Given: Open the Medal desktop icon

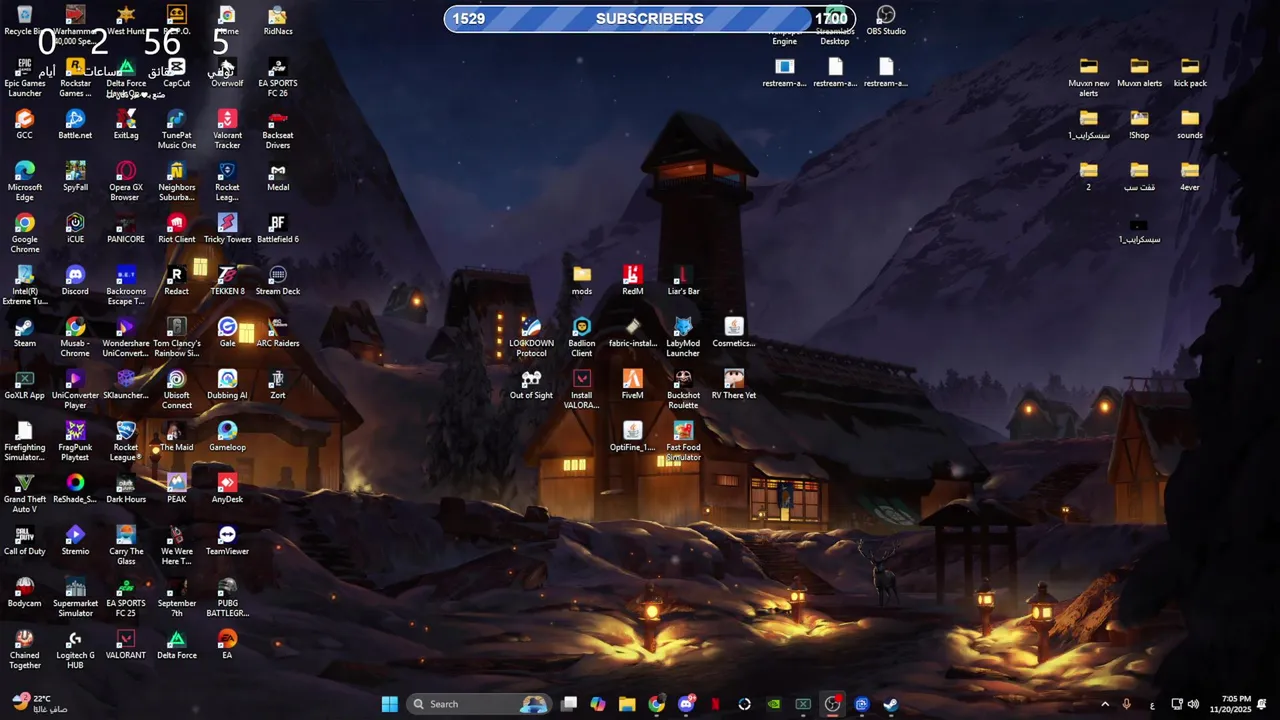Looking at the screenshot, I should (x=278, y=176).
